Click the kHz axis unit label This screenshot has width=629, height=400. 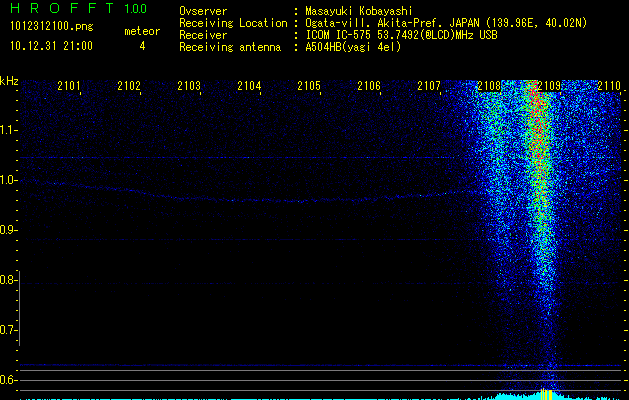click(9, 81)
